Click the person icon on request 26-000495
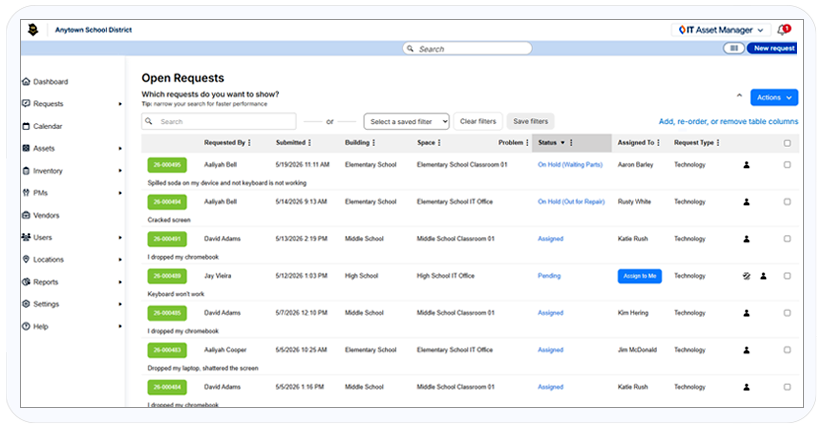This screenshot has width=824, height=431. tap(746, 165)
